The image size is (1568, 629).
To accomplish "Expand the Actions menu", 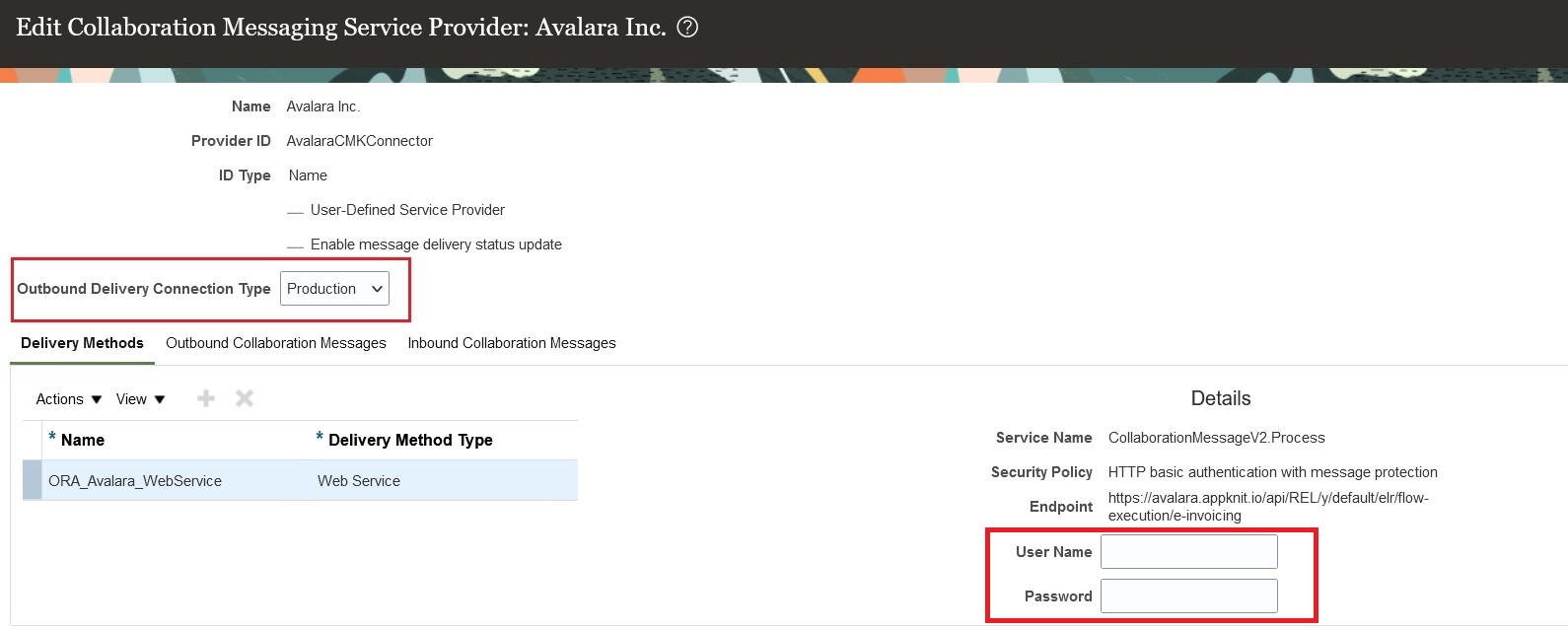I will [69, 399].
